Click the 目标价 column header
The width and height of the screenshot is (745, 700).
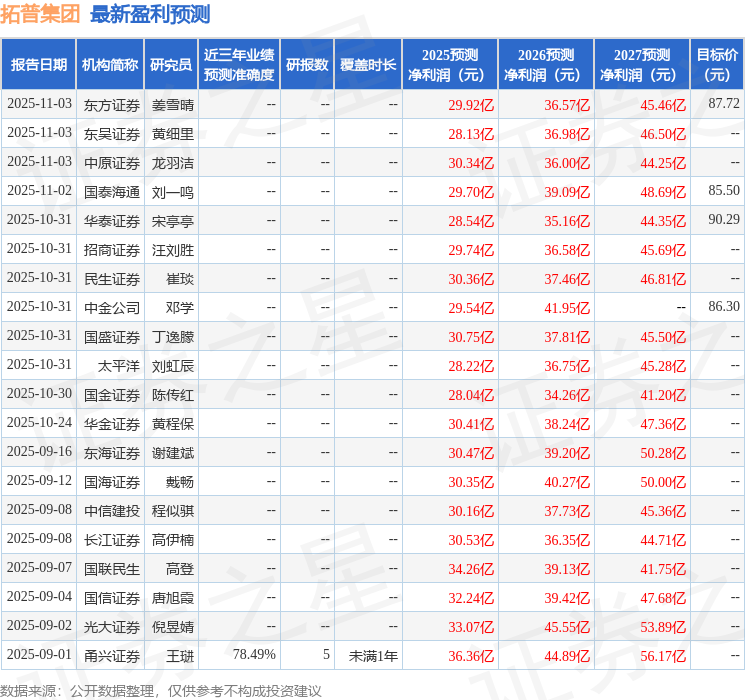717,64
